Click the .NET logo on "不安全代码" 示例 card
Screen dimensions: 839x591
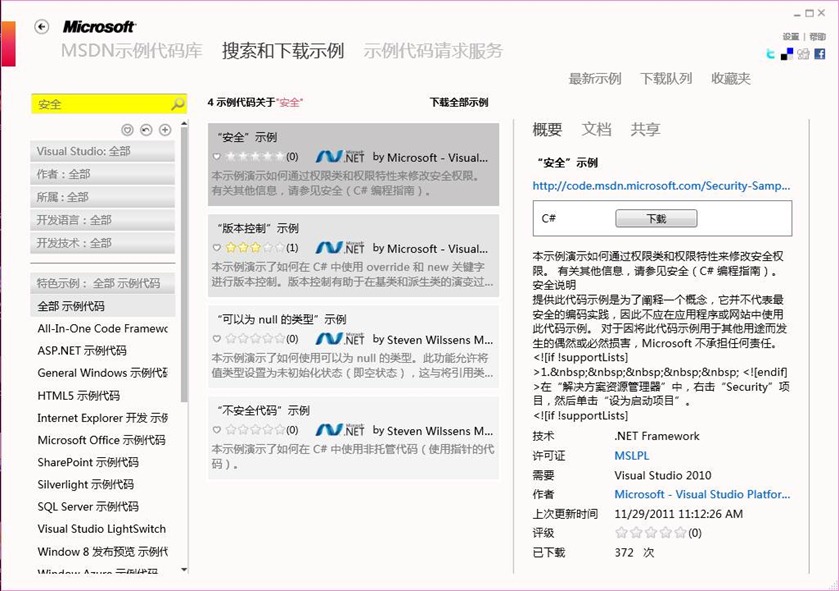pos(340,429)
